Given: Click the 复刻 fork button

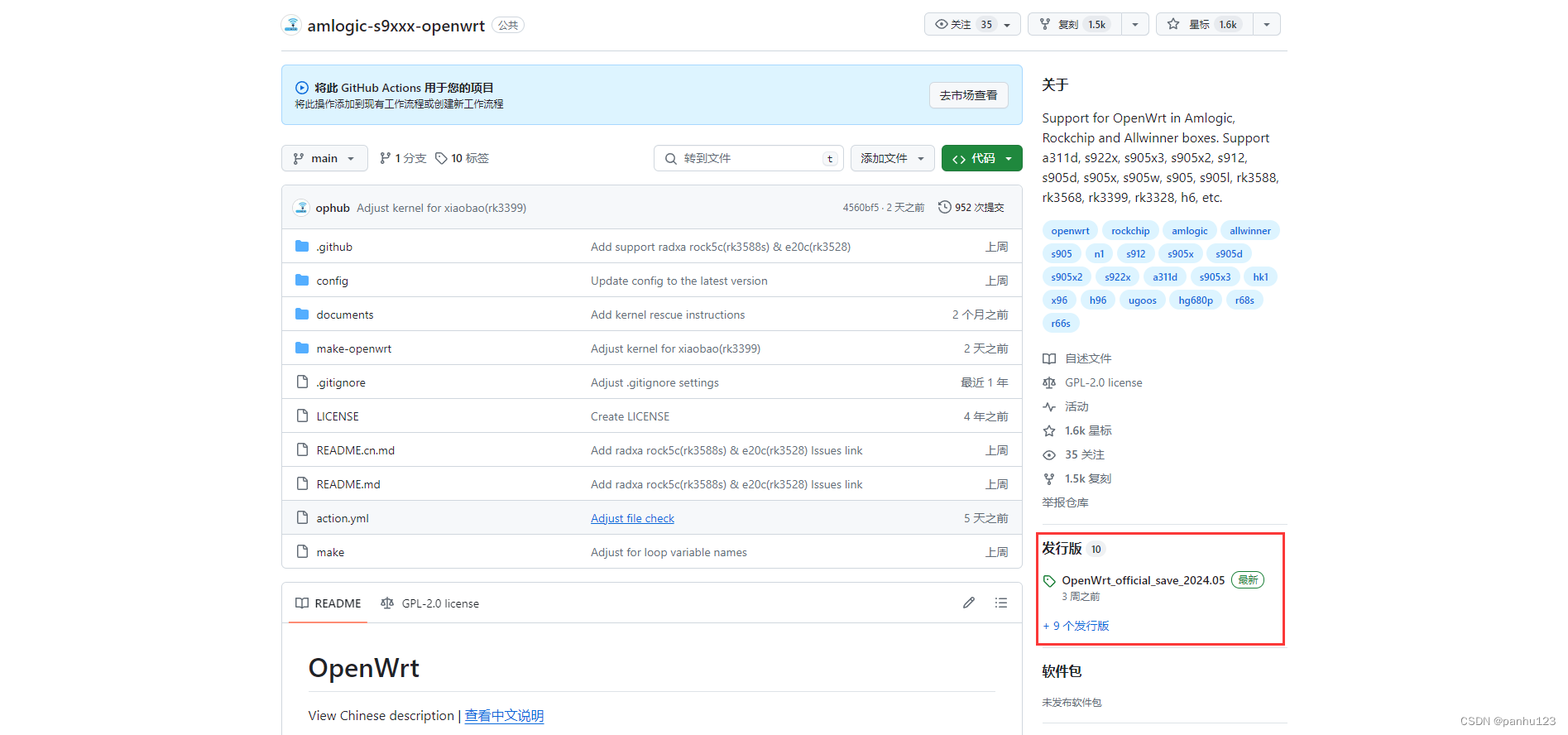Looking at the screenshot, I should coord(1075,24).
